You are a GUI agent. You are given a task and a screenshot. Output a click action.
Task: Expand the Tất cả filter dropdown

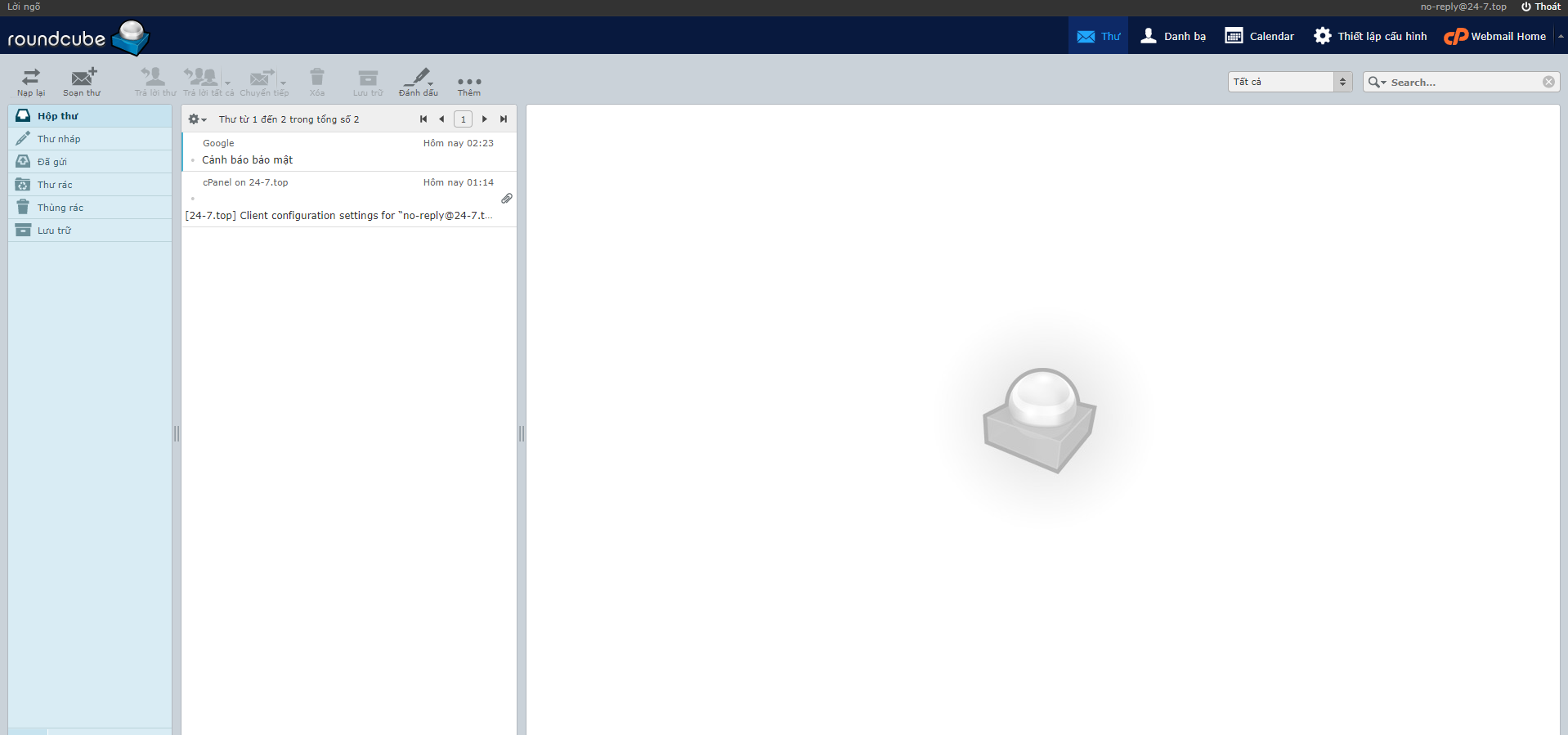[x=1289, y=82]
